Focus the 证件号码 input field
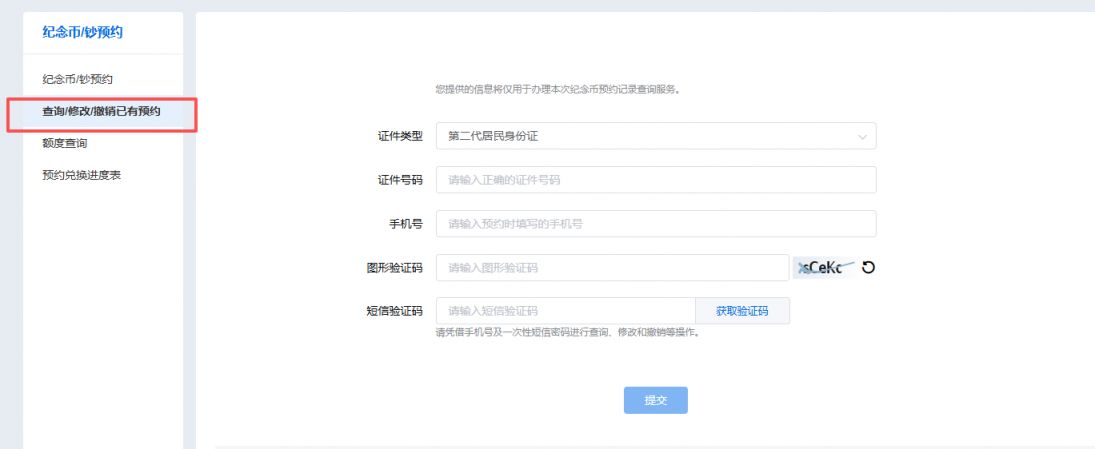Screen dimensions: 1095x449 [x=656, y=179]
